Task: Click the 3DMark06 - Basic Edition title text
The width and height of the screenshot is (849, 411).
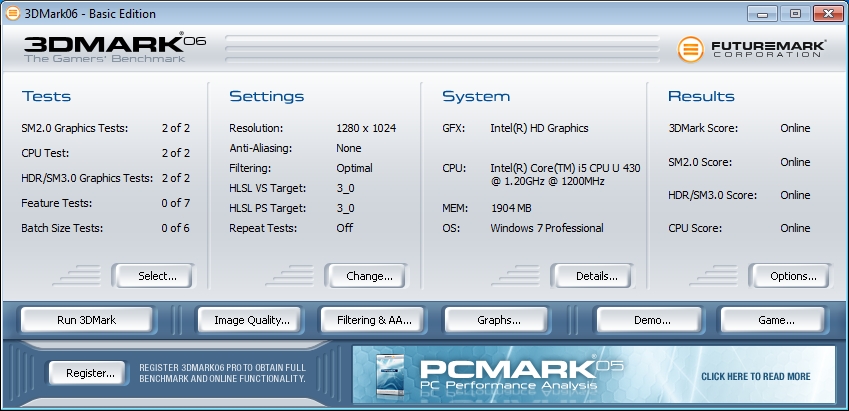Action: 90,14
